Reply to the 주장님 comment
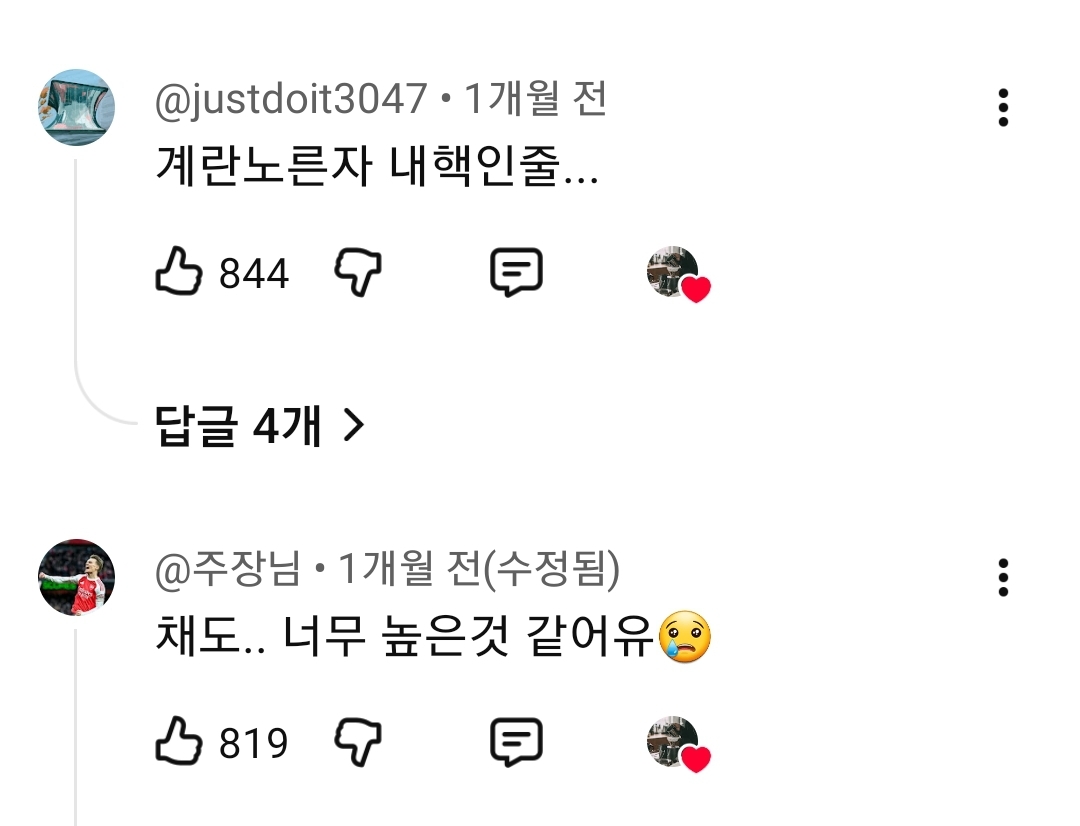Screen dimensions: 1080x826 tap(517, 742)
